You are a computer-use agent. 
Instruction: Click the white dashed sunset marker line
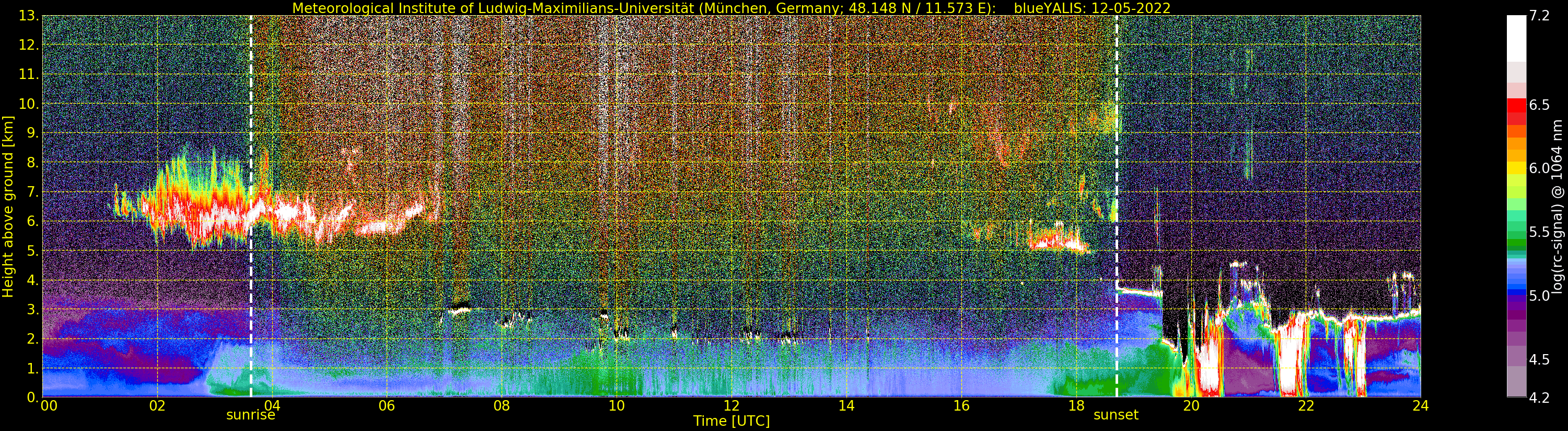[x=1117, y=206]
